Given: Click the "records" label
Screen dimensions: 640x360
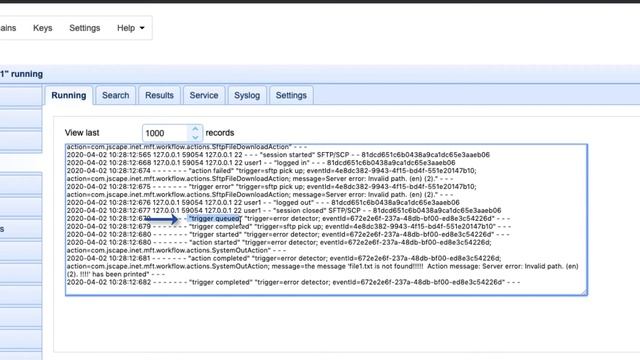Looking at the screenshot, I should pyautogui.click(x=220, y=133).
